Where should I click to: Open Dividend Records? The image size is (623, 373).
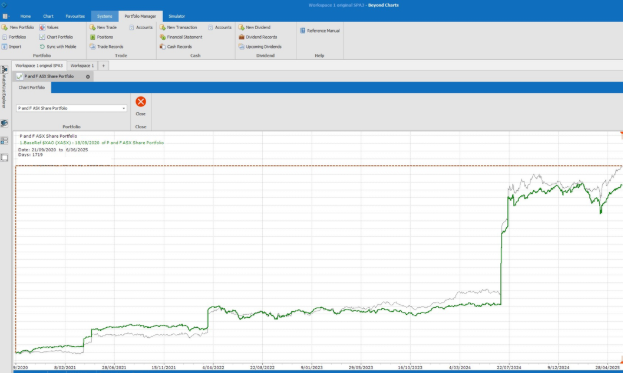[258, 37]
